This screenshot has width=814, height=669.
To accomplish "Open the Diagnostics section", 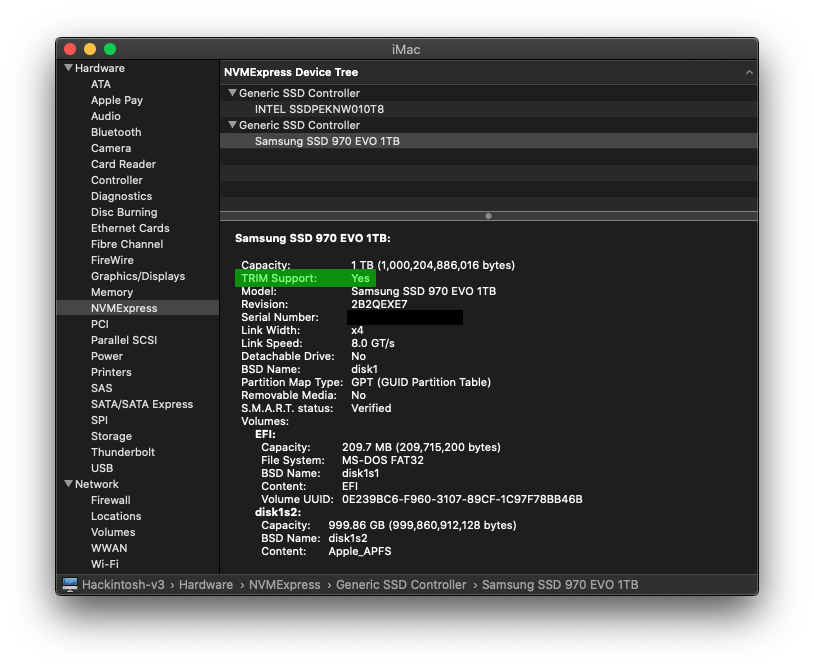I will pos(121,196).
